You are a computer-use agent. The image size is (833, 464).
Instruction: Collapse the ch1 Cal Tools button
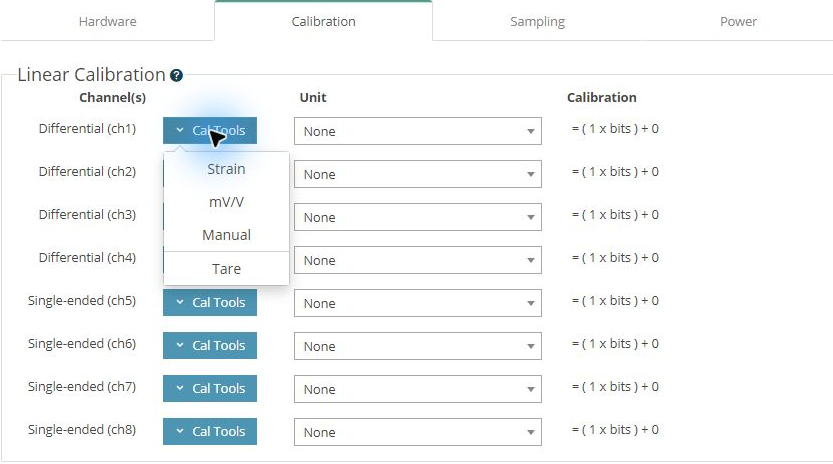(x=210, y=130)
